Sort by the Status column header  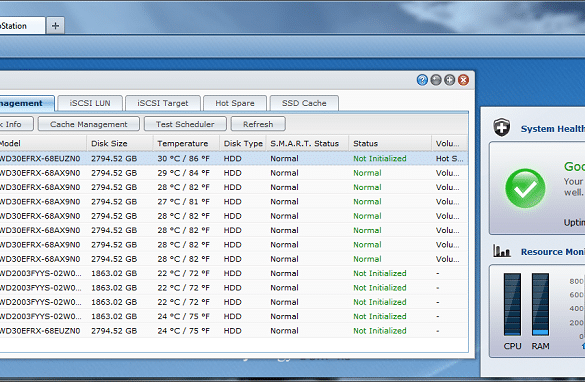pyautogui.click(x=390, y=144)
